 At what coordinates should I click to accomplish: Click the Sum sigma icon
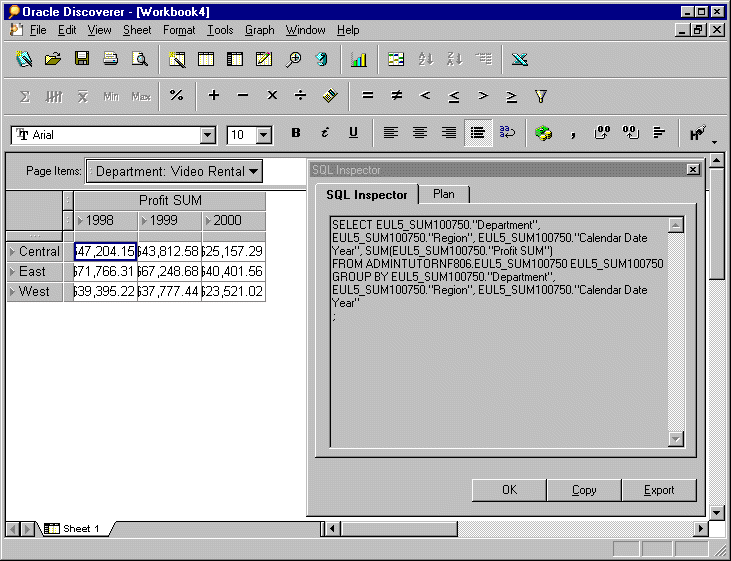click(25, 97)
